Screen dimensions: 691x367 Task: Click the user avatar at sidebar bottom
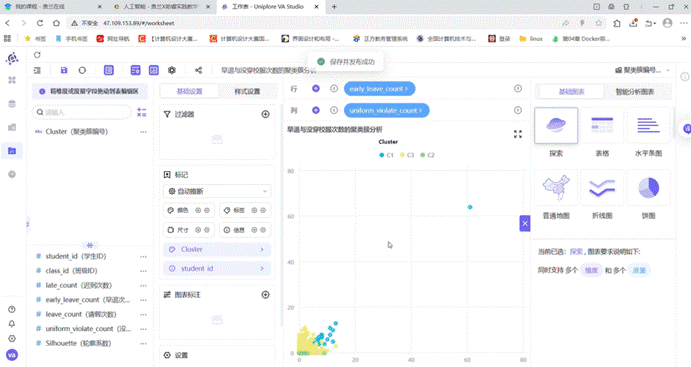pyautogui.click(x=12, y=355)
